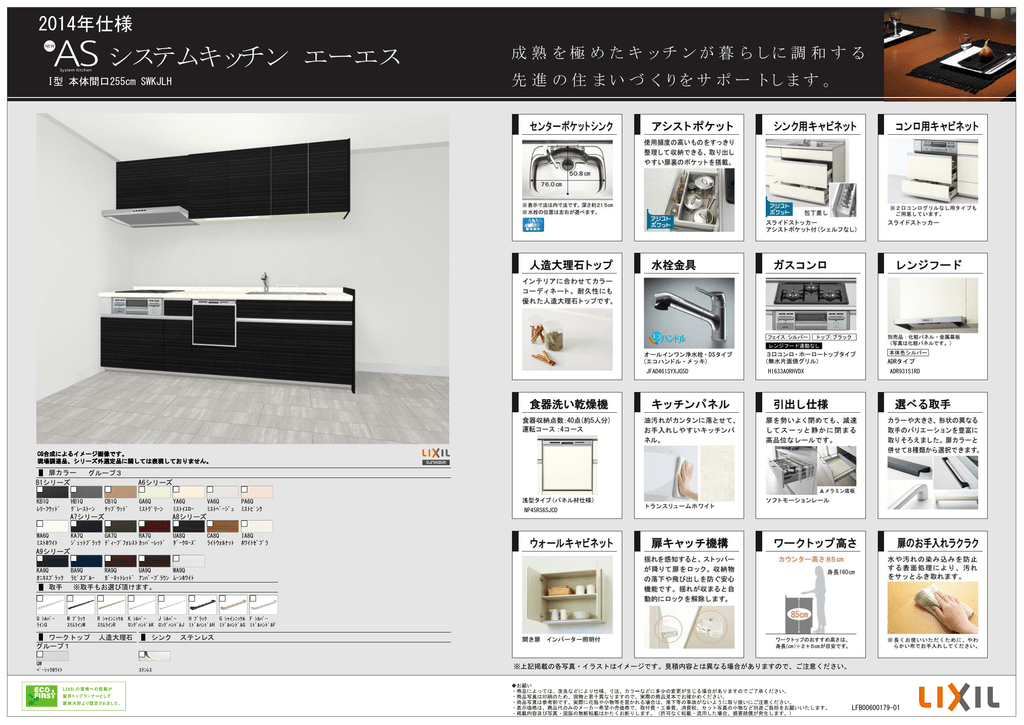
Task: Select the レンジフード panel heading
Action: [931, 265]
